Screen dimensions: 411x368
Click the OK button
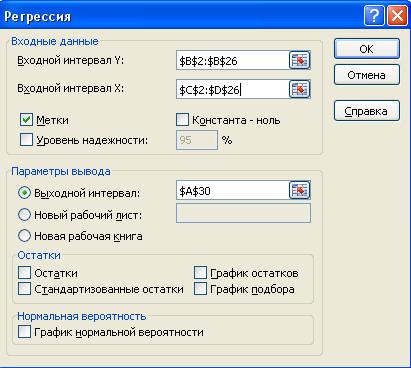(x=367, y=49)
